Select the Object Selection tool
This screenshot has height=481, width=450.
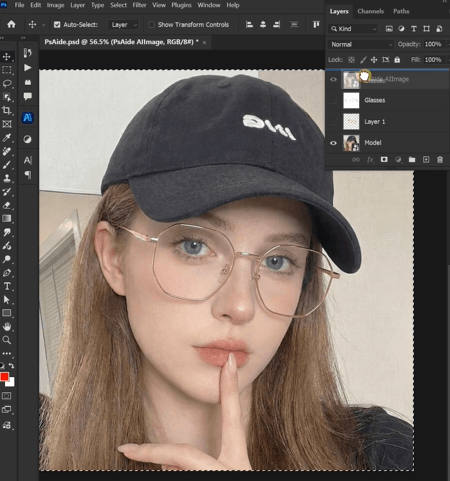[x=7, y=97]
